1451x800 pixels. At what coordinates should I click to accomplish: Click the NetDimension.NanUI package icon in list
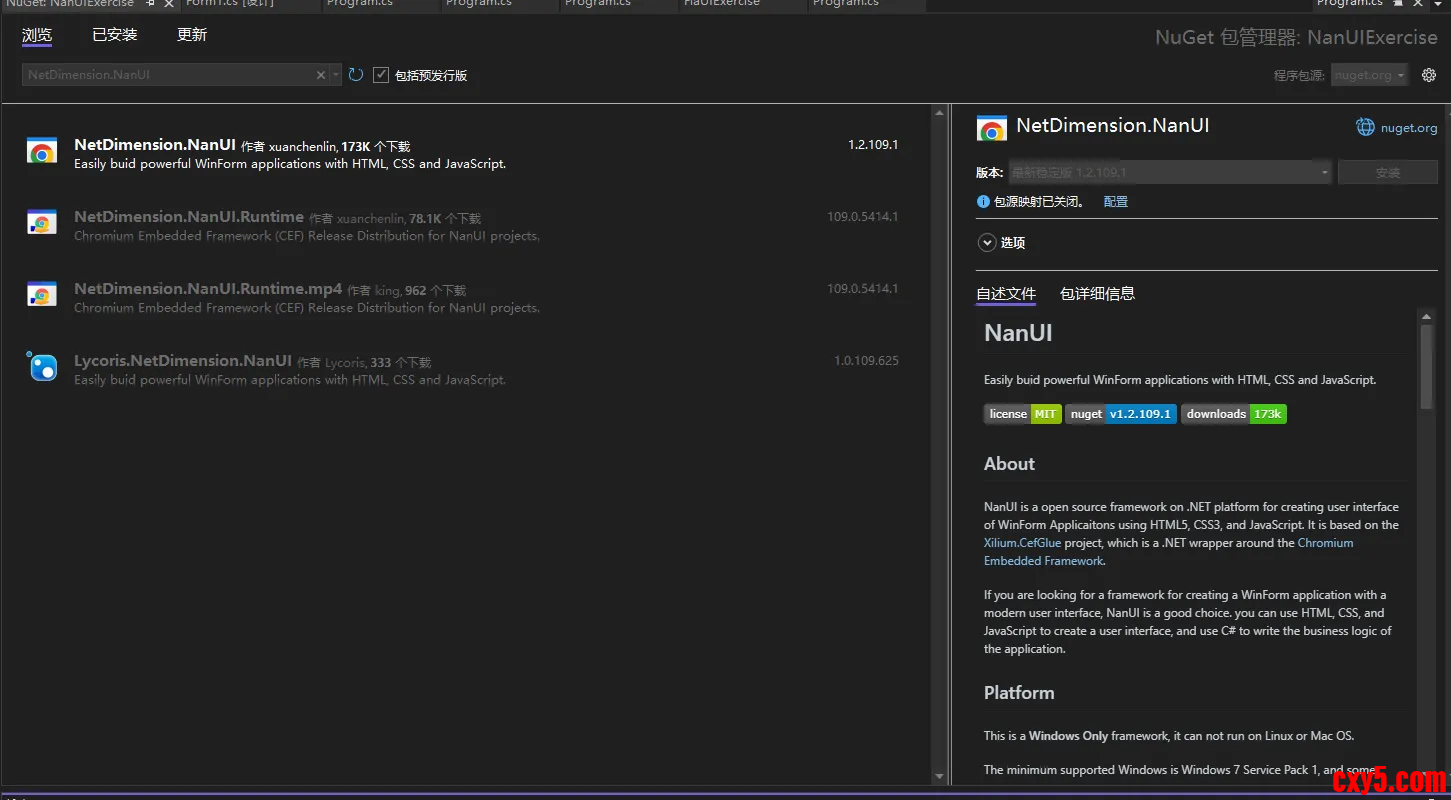tap(42, 152)
